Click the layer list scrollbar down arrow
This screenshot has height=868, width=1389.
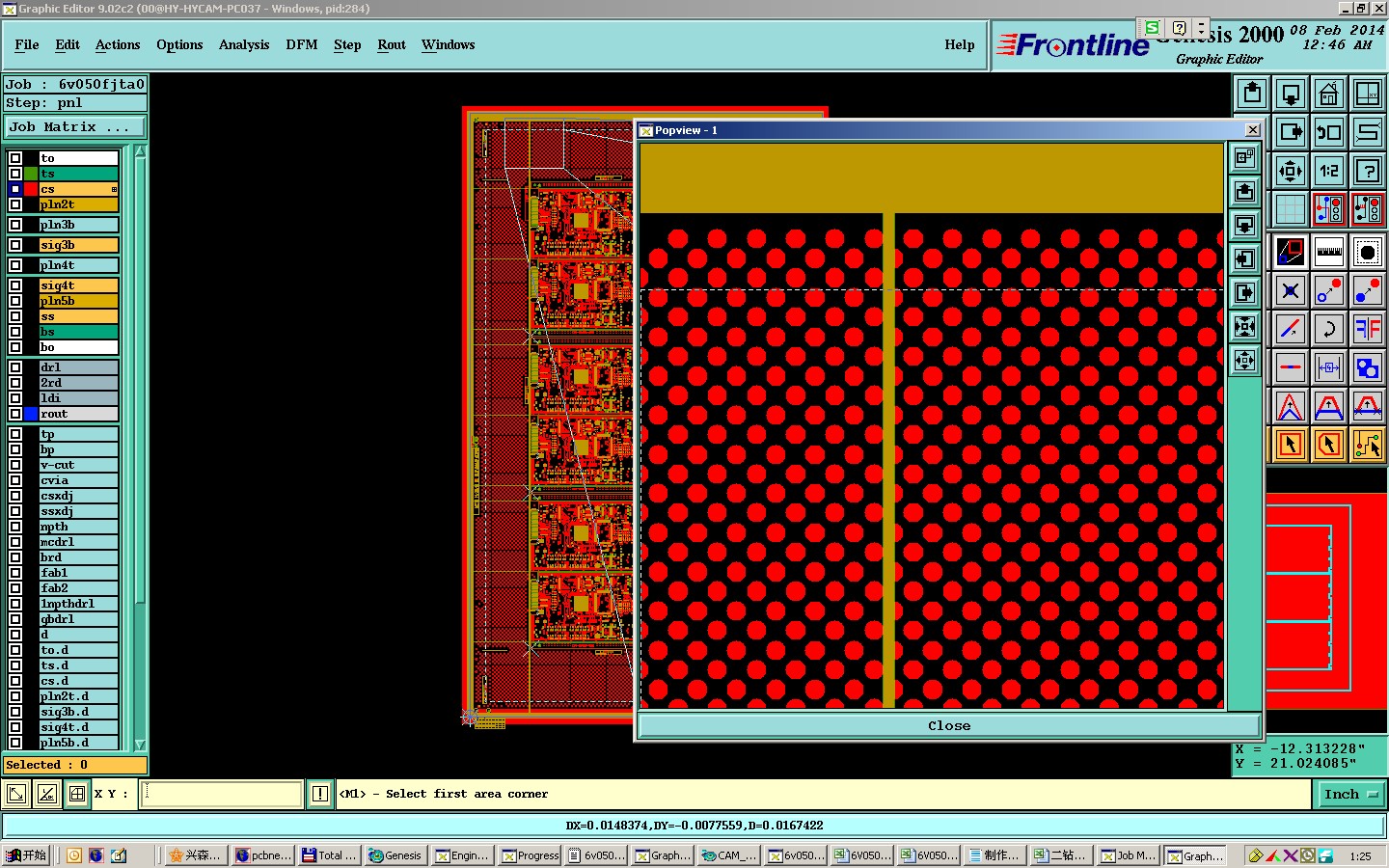(140, 745)
